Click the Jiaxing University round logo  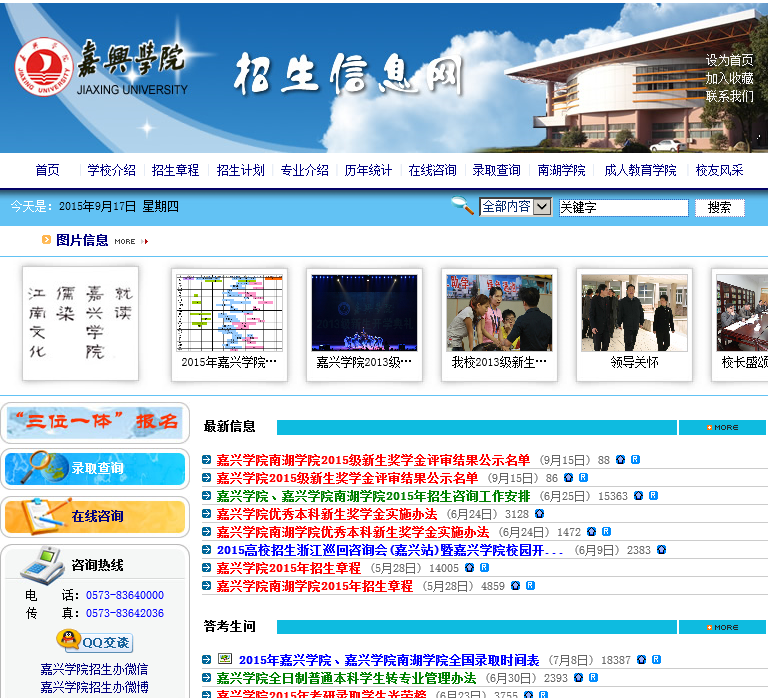coord(44,67)
